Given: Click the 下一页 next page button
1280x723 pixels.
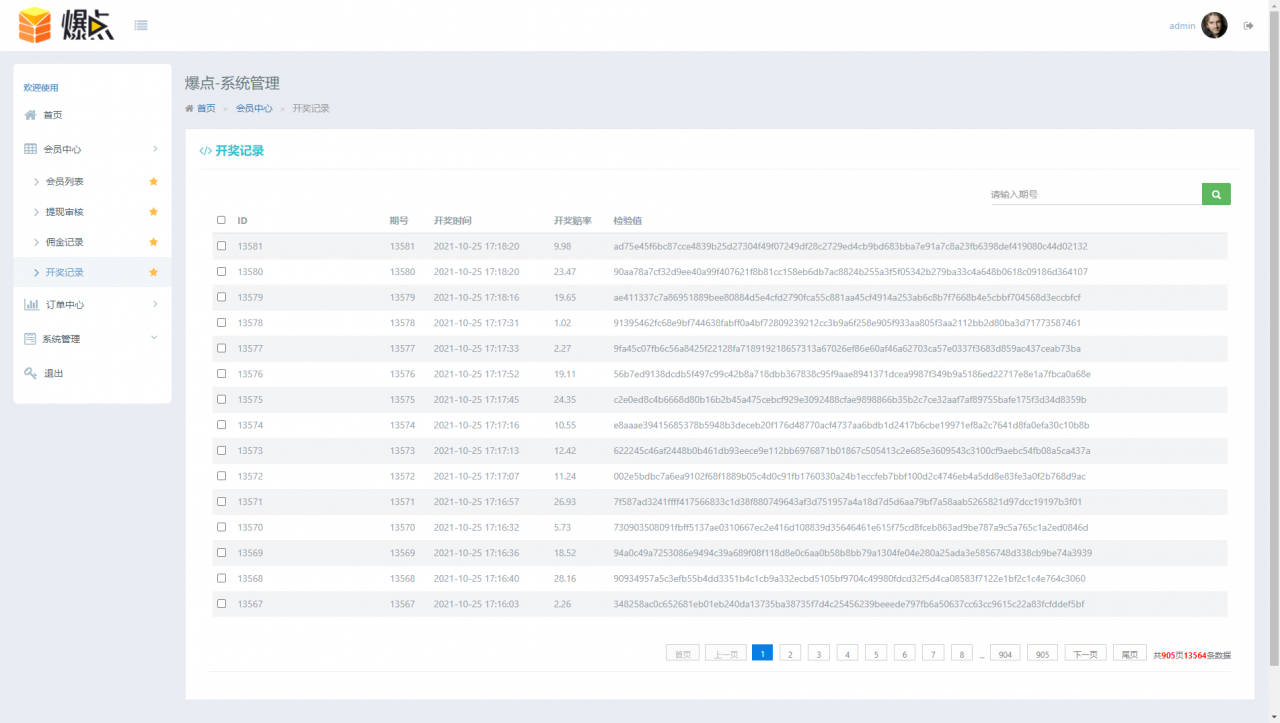Looking at the screenshot, I should coord(1085,653).
